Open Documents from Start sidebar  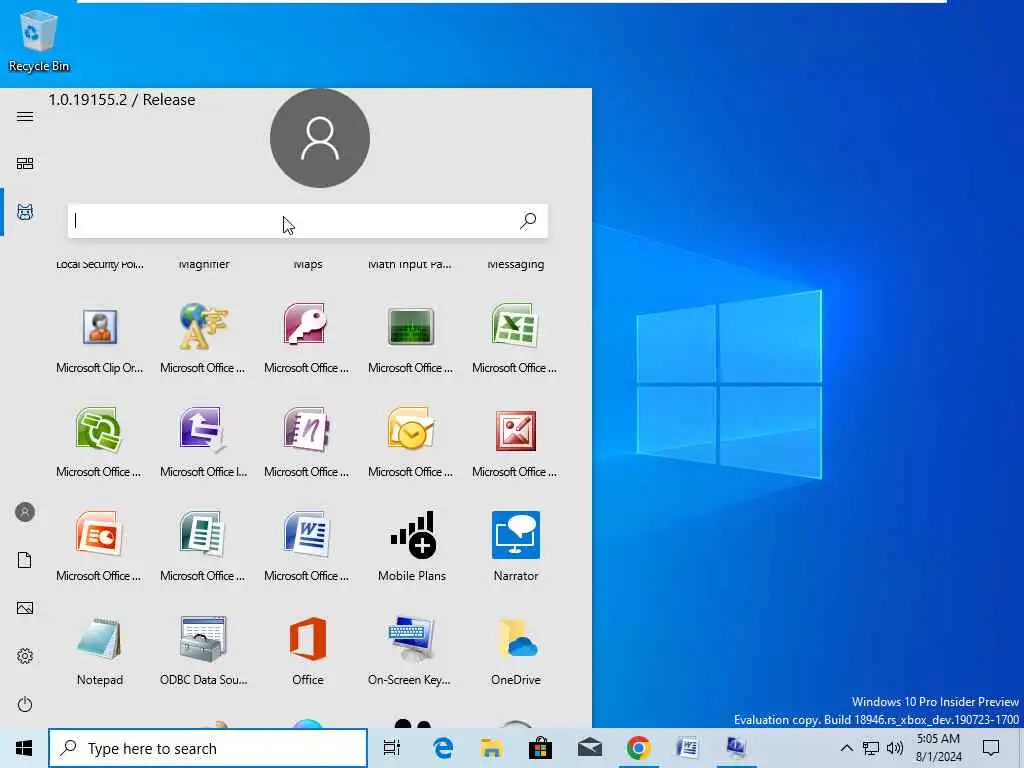pos(25,560)
